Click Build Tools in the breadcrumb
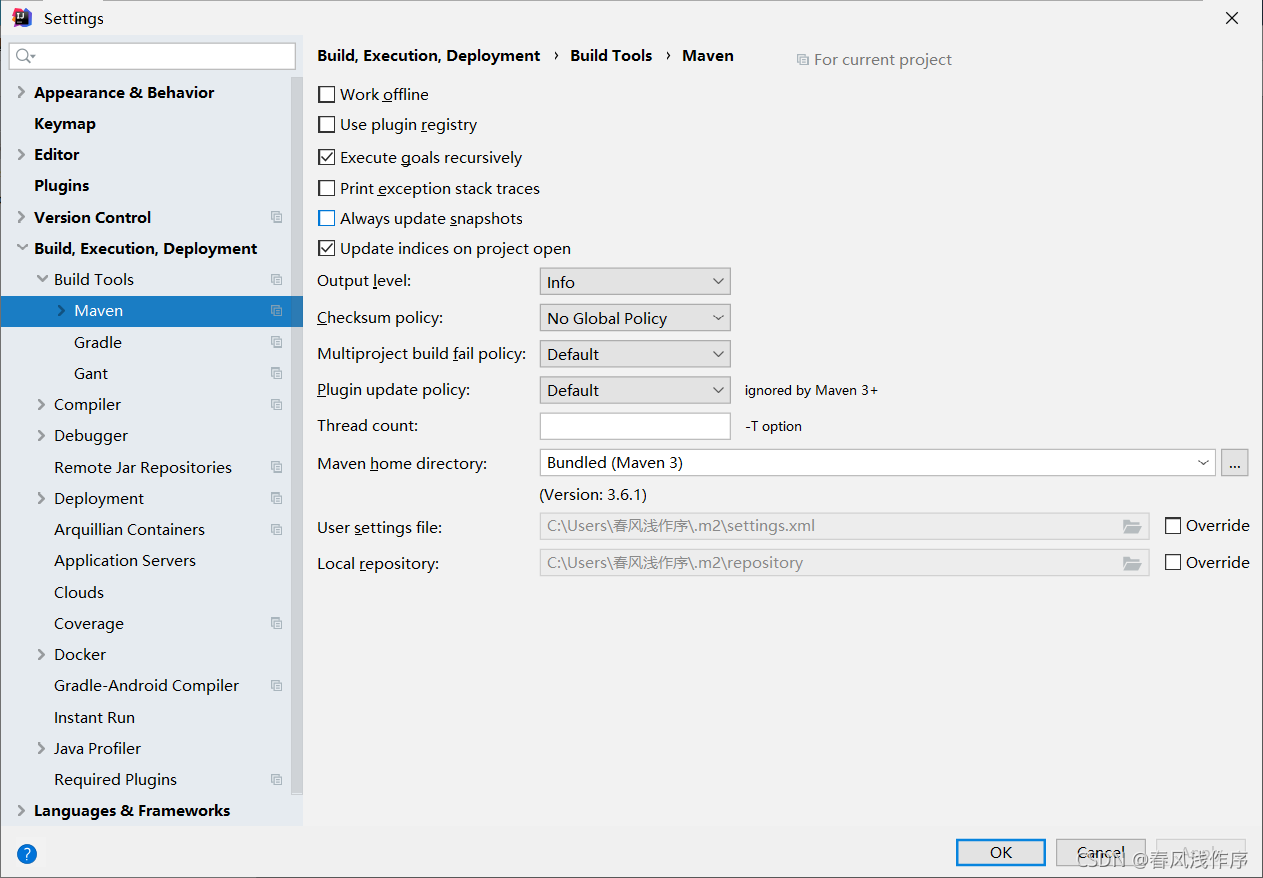 pos(611,56)
